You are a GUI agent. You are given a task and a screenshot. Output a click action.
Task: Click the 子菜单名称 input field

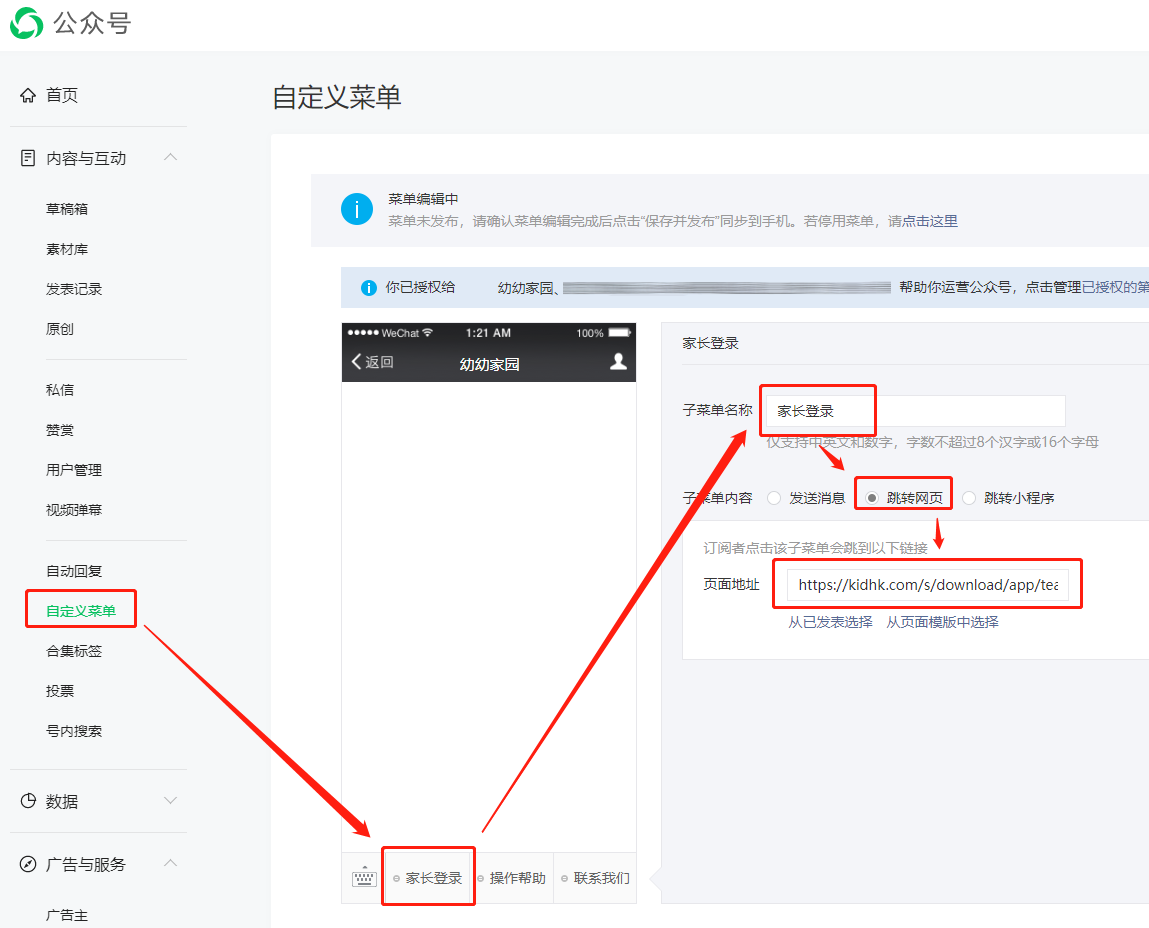(x=915, y=411)
